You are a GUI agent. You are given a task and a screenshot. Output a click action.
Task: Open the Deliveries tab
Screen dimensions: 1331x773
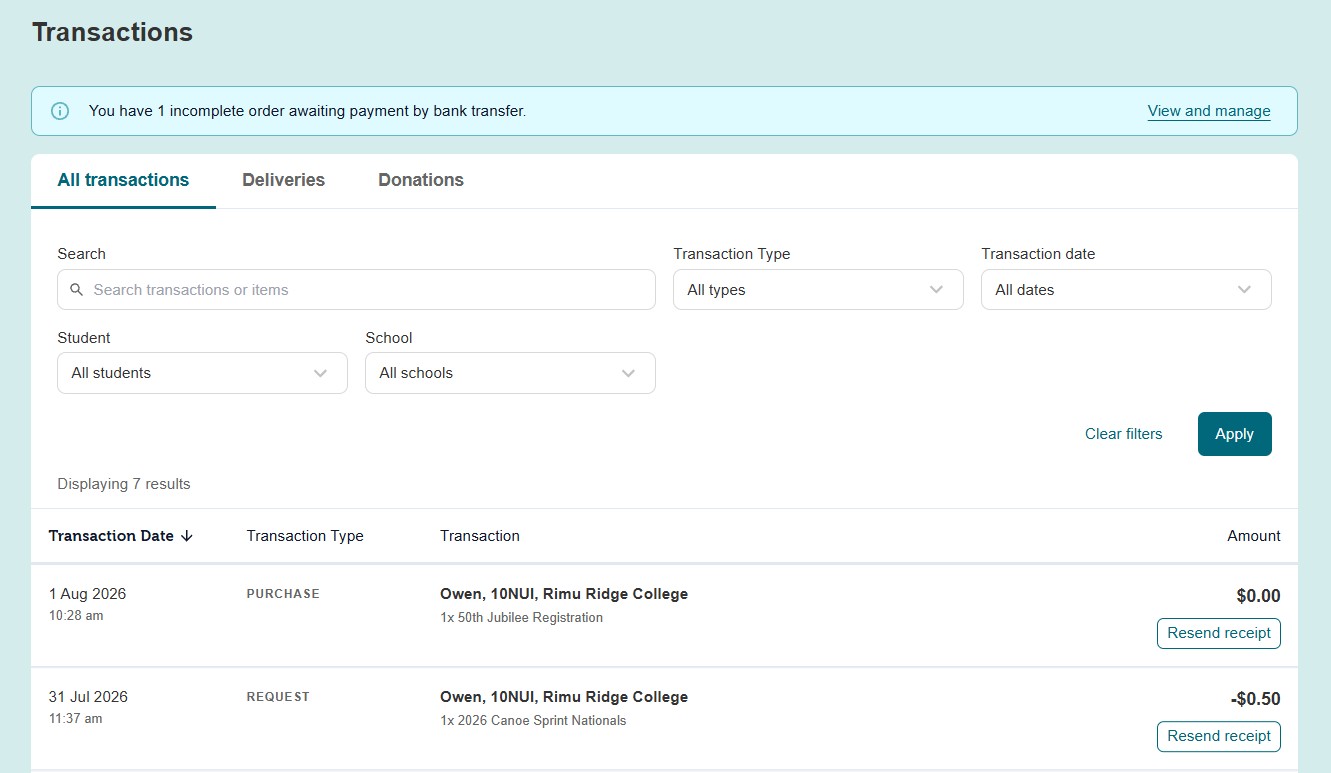pyautogui.click(x=283, y=180)
